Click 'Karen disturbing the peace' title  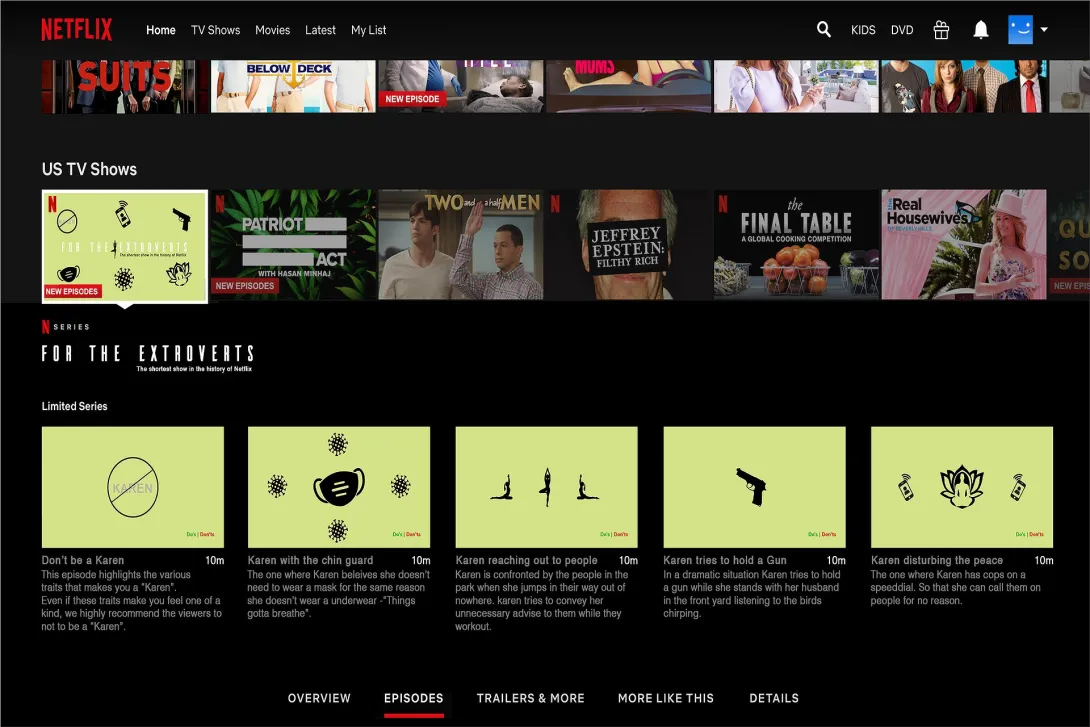(x=936, y=560)
